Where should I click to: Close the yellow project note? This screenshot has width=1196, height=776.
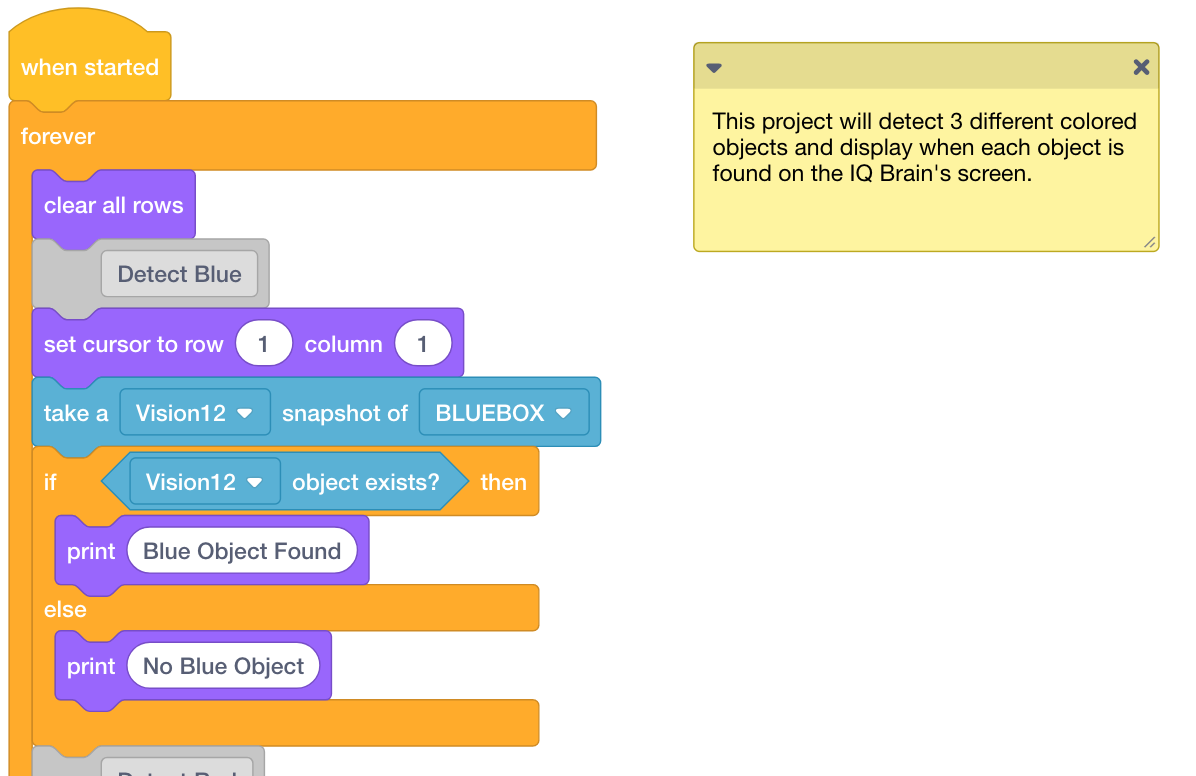click(x=1141, y=67)
